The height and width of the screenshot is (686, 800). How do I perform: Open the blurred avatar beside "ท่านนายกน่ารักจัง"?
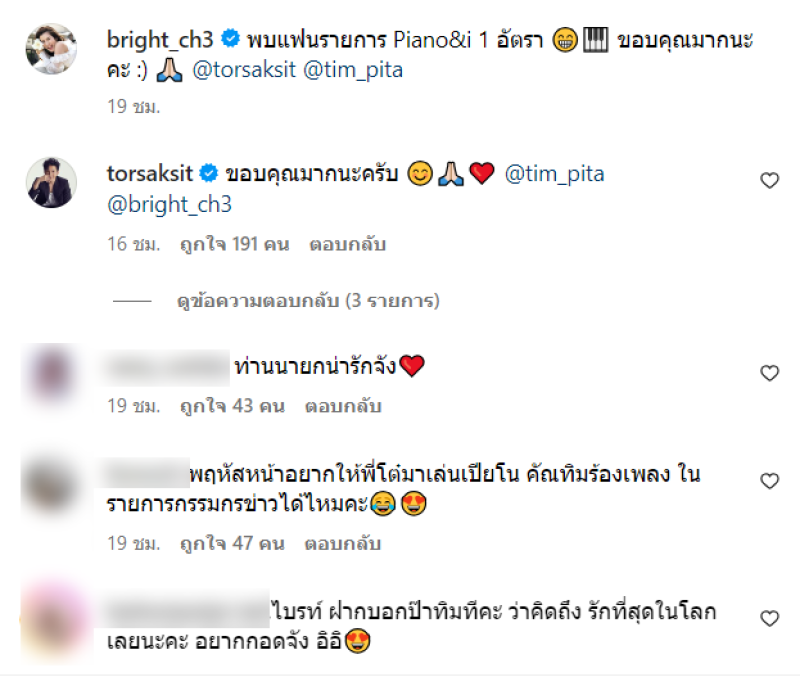tap(49, 373)
